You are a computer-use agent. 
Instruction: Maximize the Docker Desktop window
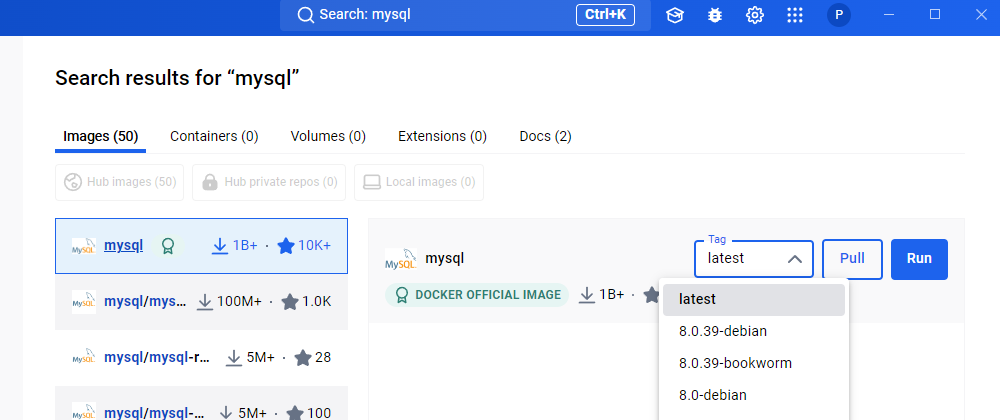tap(935, 15)
